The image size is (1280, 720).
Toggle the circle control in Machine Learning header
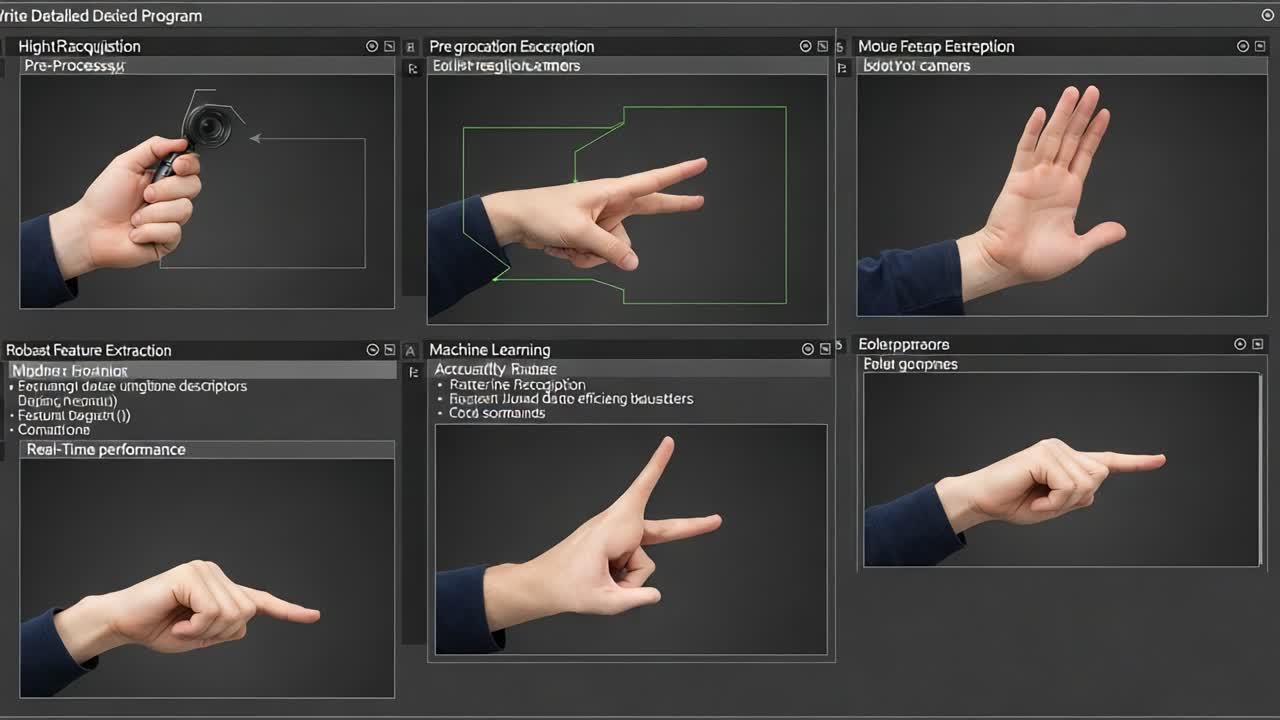click(x=807, y=348)
